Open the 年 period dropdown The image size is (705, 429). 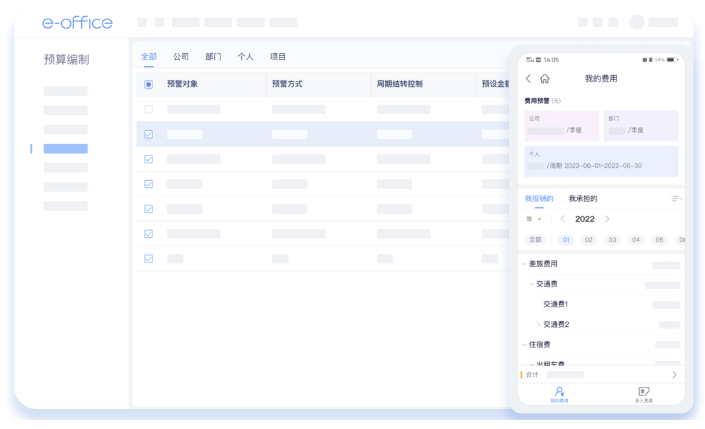534,219
